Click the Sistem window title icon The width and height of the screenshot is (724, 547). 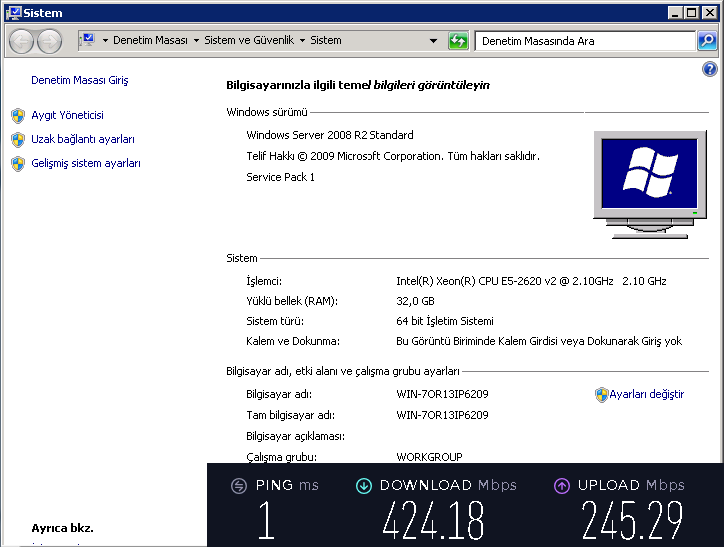point(13,12)
